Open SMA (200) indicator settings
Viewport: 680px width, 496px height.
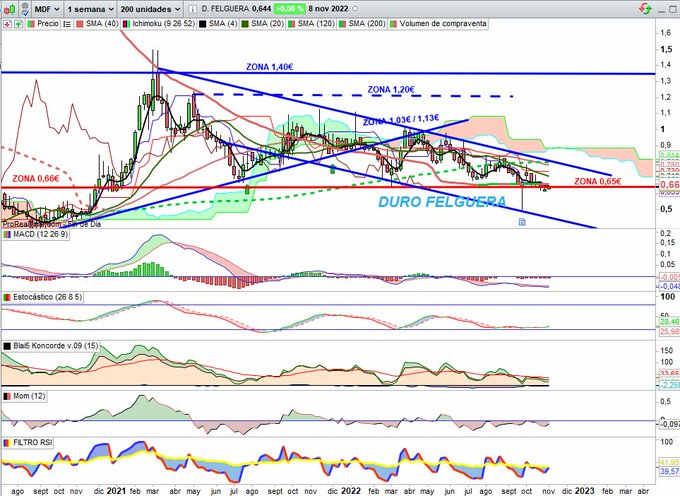pos(366,23)
